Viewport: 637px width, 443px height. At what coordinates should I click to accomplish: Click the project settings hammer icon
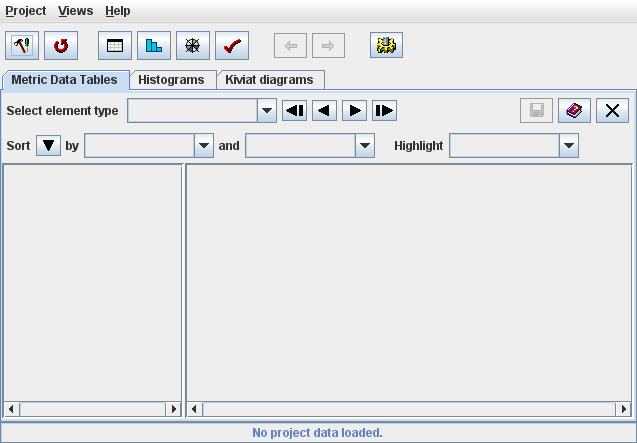coord(22,46)
